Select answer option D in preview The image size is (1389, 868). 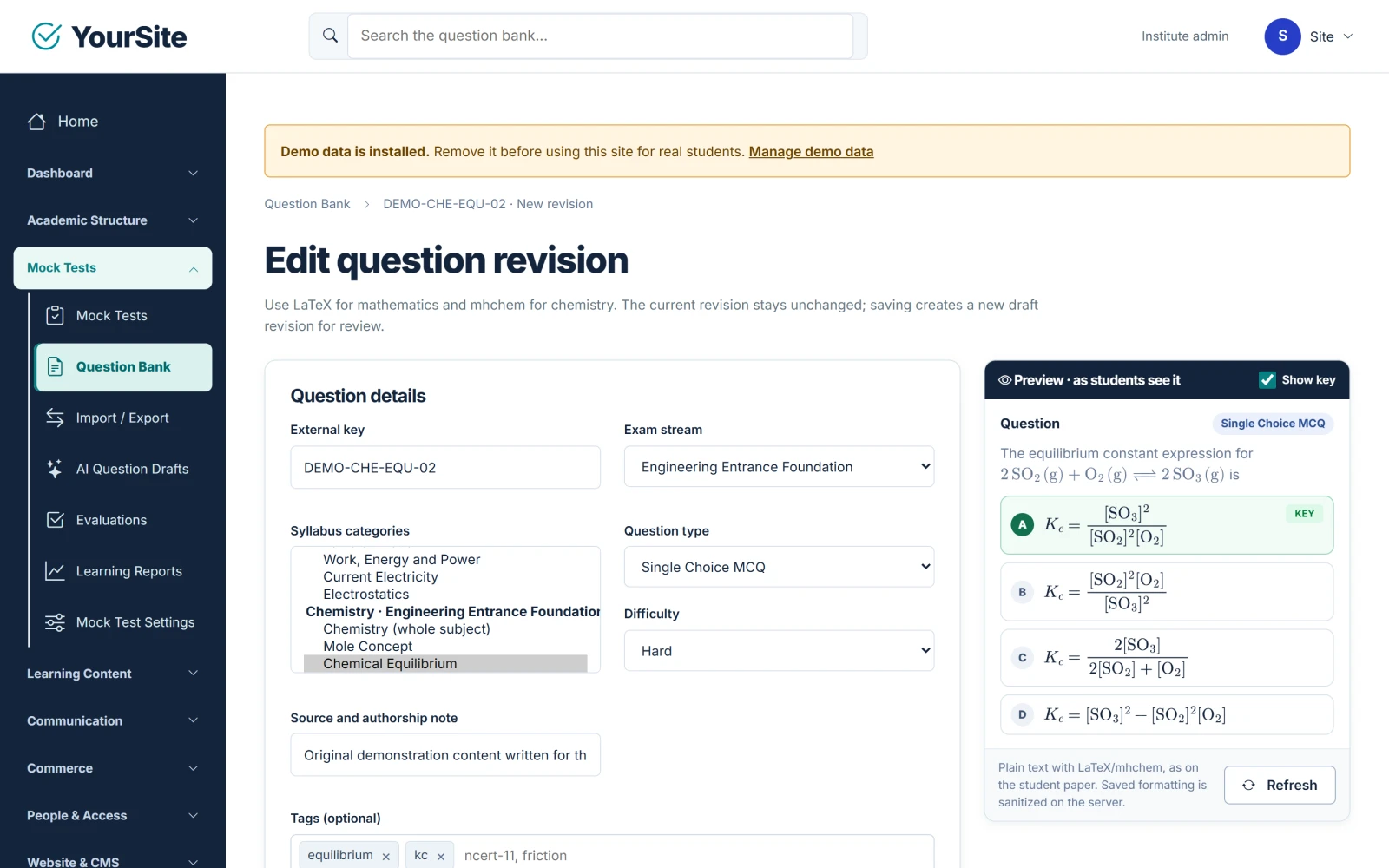pyautogui.click(x=1167, y=715)
